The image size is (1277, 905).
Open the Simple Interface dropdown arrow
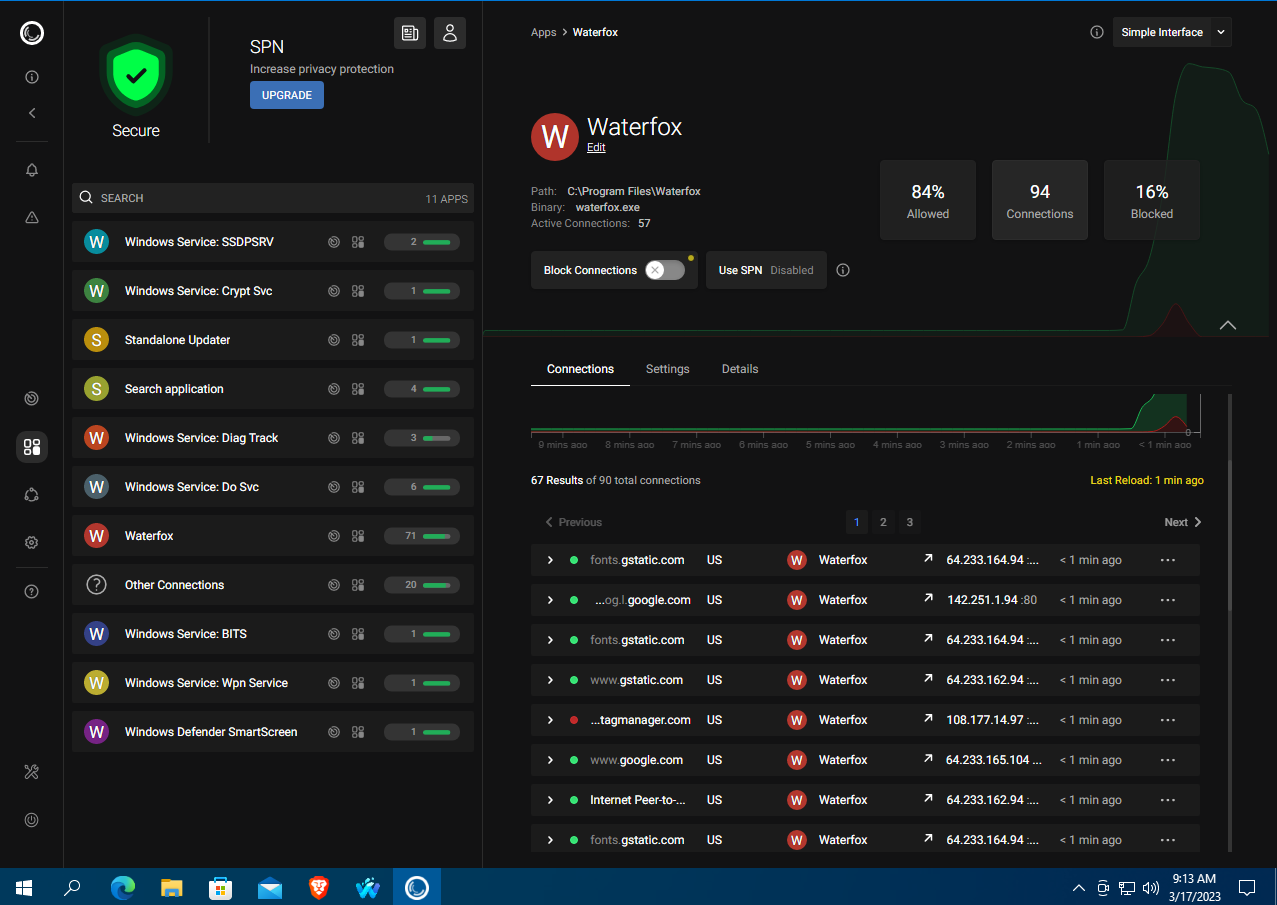click(1221, 32)
